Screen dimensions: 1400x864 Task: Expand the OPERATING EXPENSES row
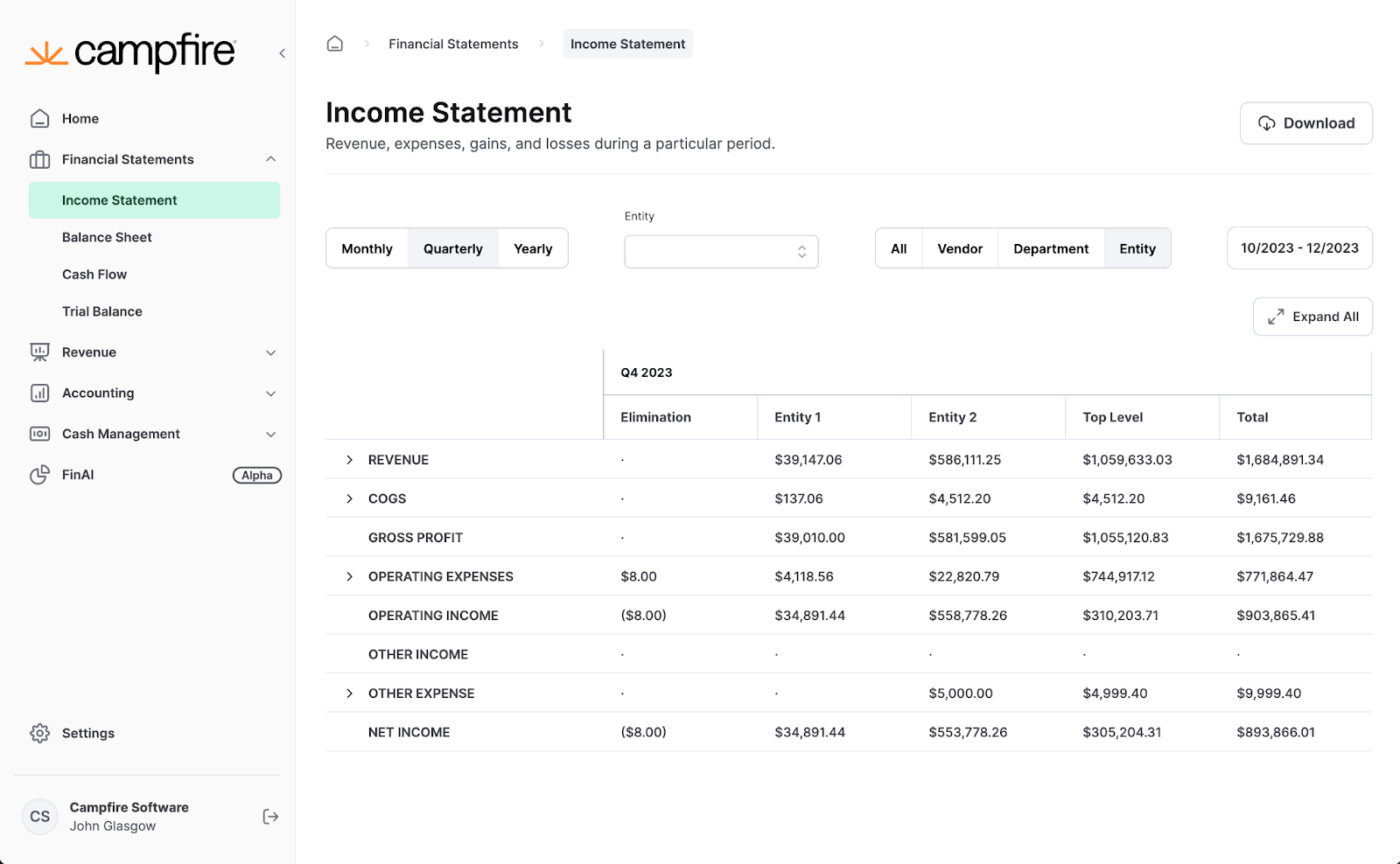click(349, 576)
